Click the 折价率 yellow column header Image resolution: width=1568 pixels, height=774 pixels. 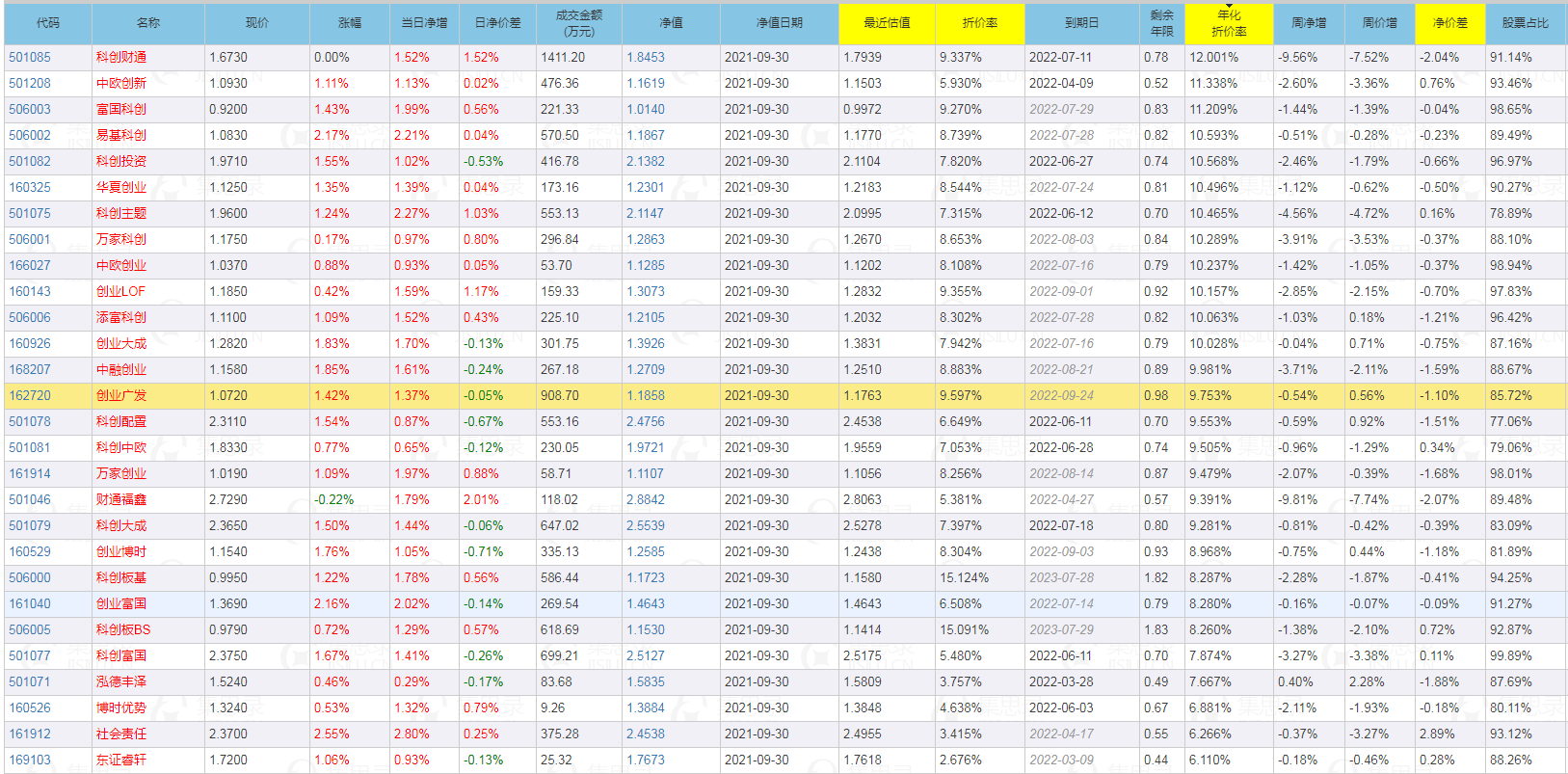(979, 23)
